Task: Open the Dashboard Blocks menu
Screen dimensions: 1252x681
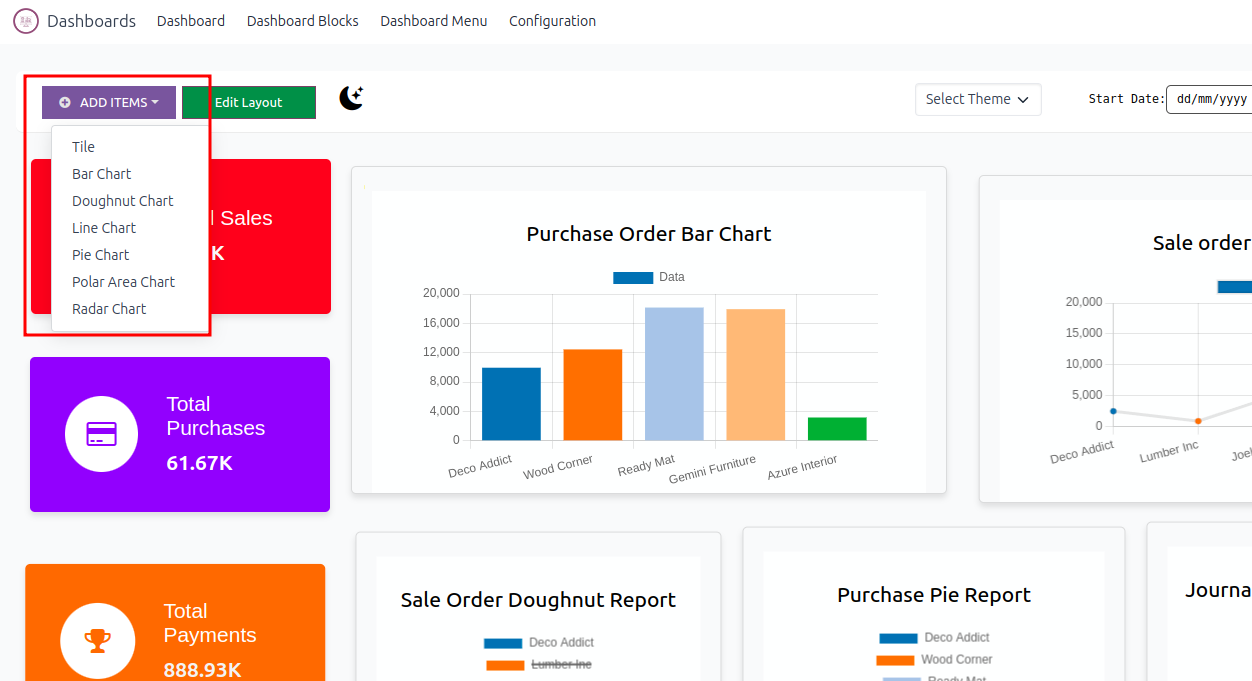Action: (302, 21)
